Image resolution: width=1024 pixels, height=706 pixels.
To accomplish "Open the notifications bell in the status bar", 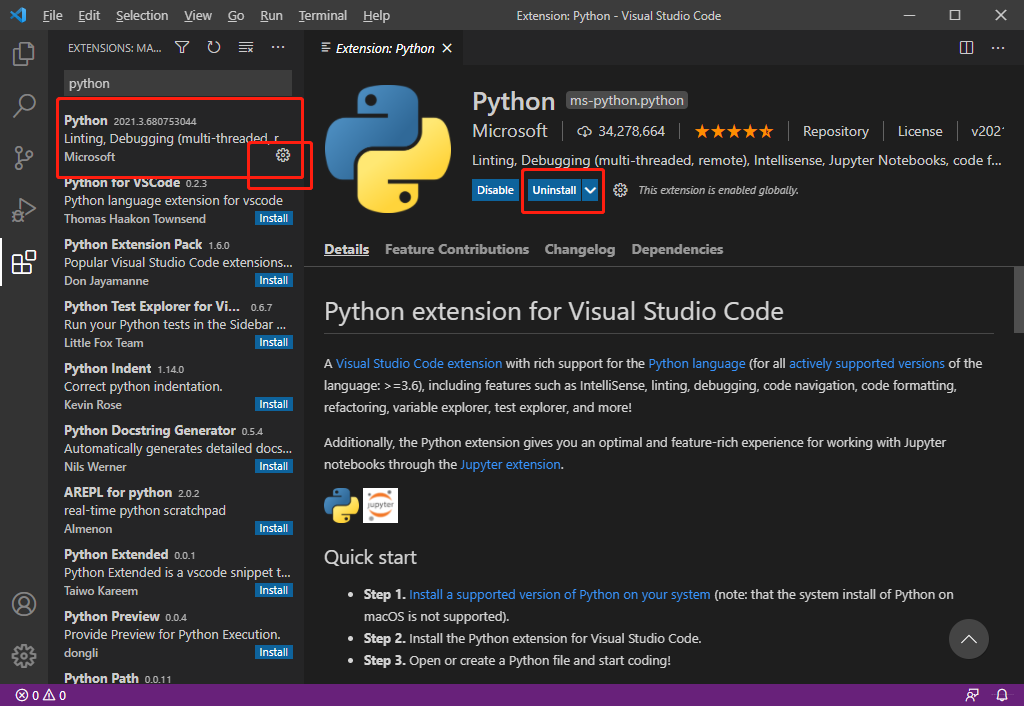I will point(1001,695).
